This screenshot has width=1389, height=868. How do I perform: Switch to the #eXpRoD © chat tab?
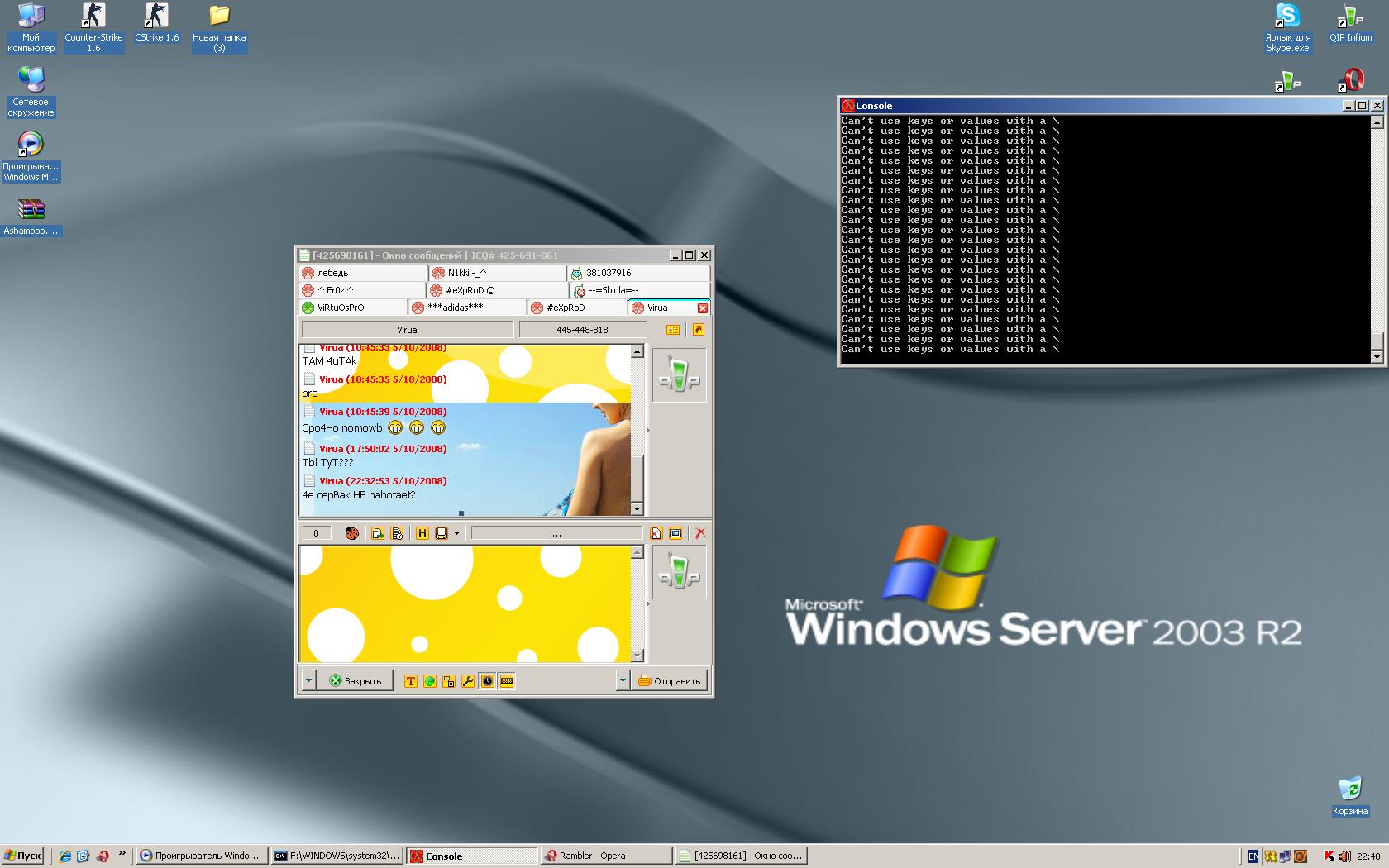[498, 290]
